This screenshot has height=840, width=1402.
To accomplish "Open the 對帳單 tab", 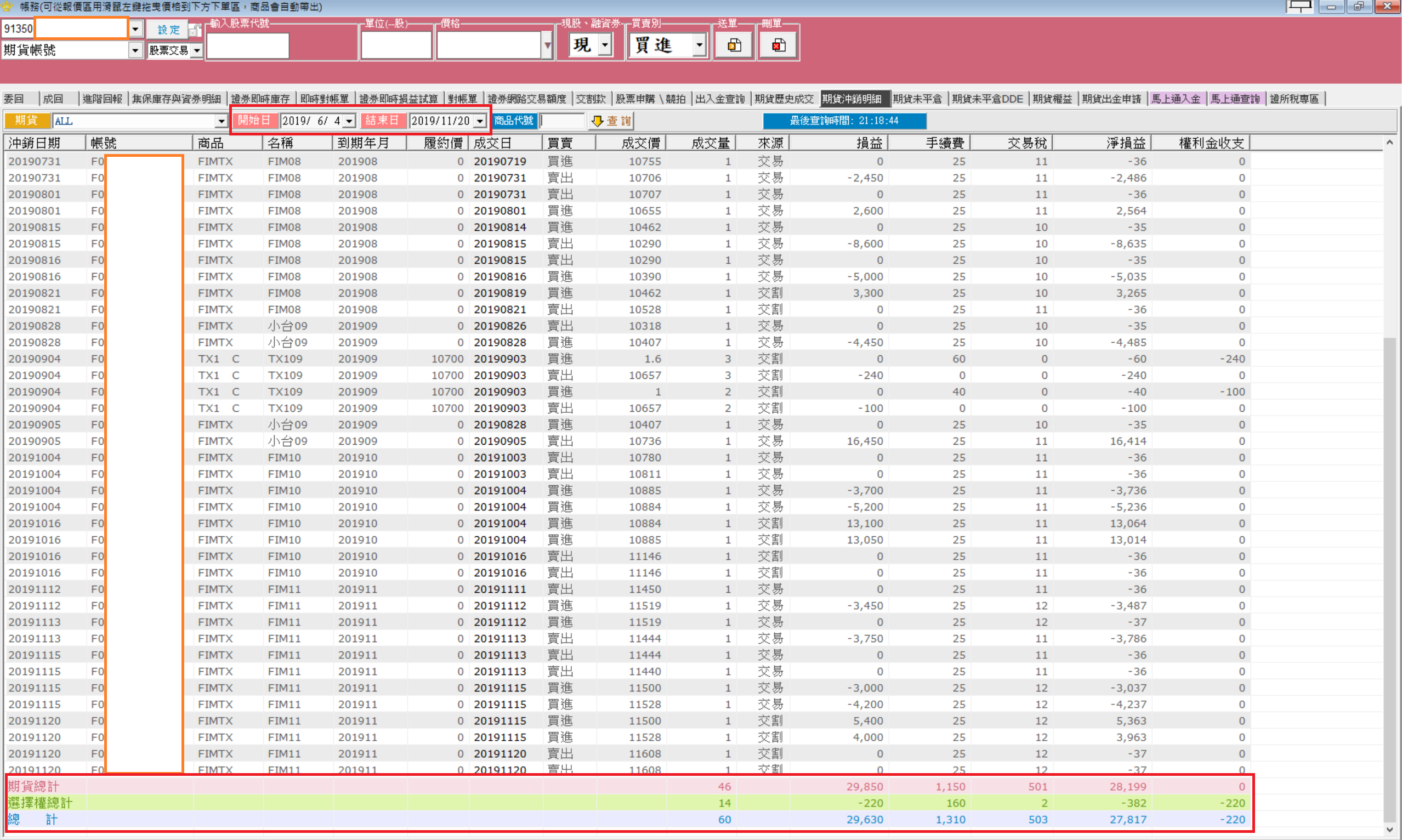I will [463, 99].
